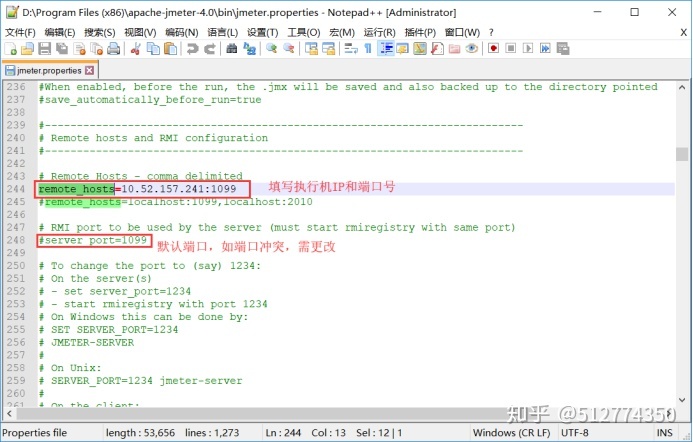Click the Windows (CR LF) status entry
Viewport: 693px width, 442px height.
pyautogui.click(x=511, y=433)
